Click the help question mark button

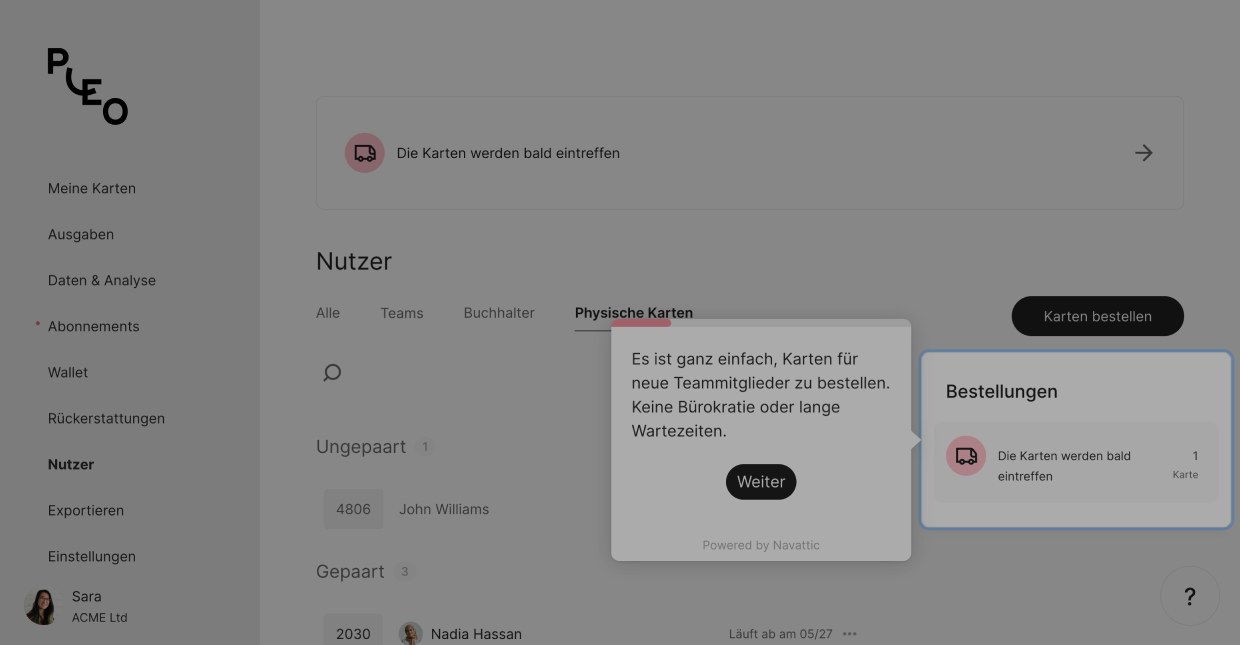point(1190,597)
